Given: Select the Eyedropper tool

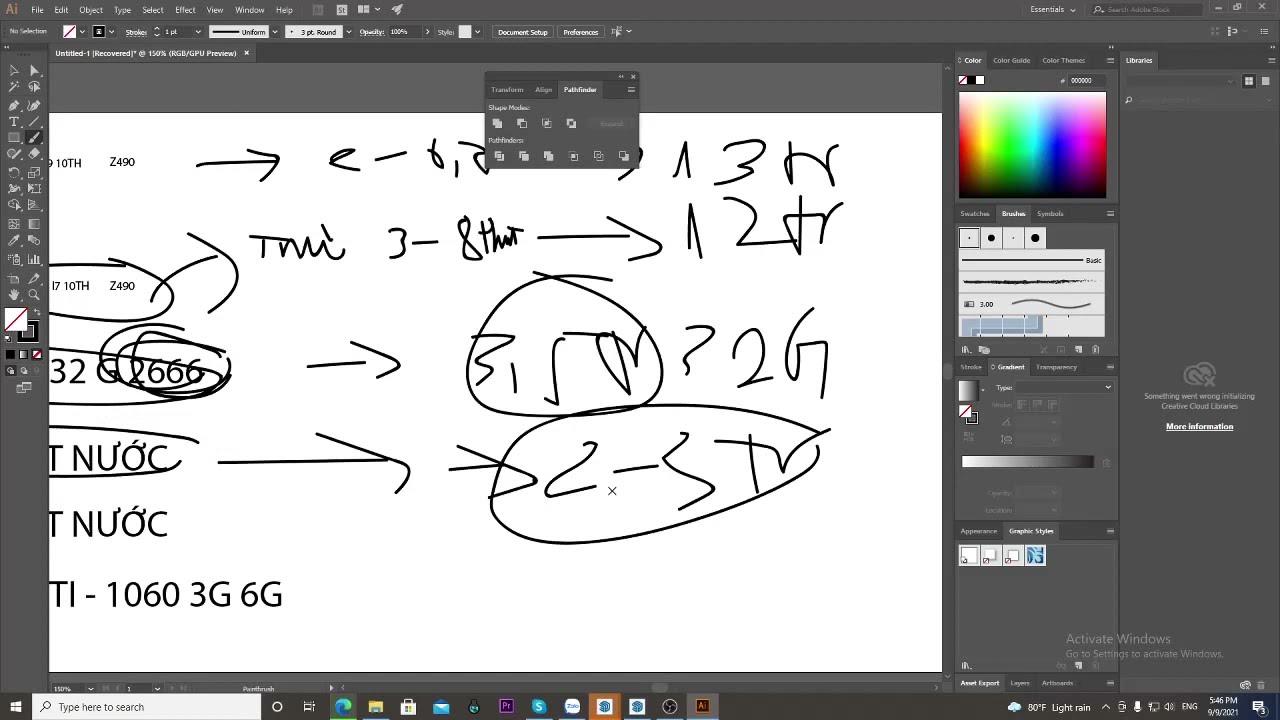Looking at the screenshot, I should [x=14, y=241].
